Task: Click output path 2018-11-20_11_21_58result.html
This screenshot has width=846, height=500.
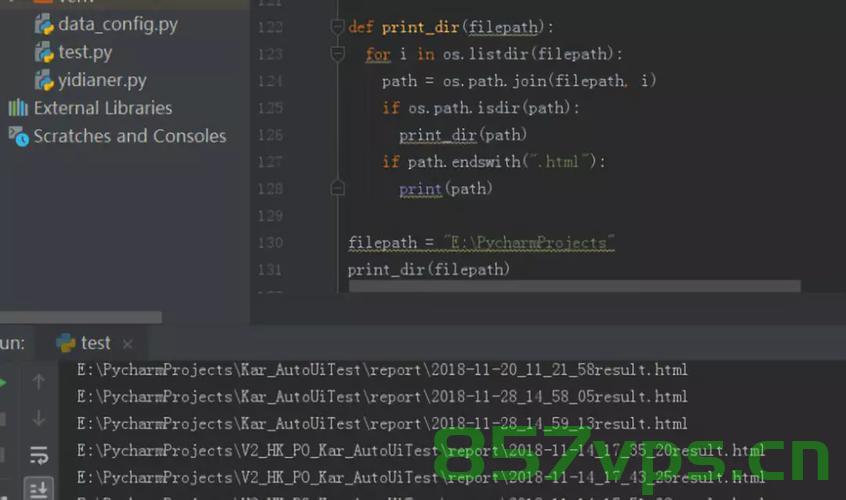Action: (383, 370)
